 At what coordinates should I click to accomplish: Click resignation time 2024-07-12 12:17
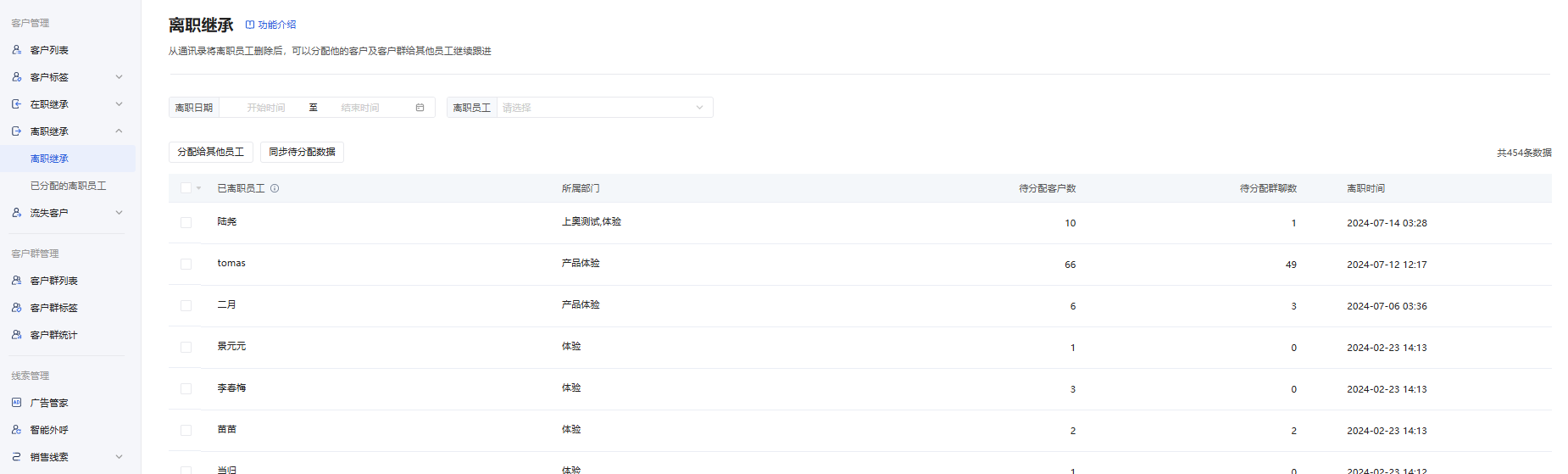(1387, 265)
